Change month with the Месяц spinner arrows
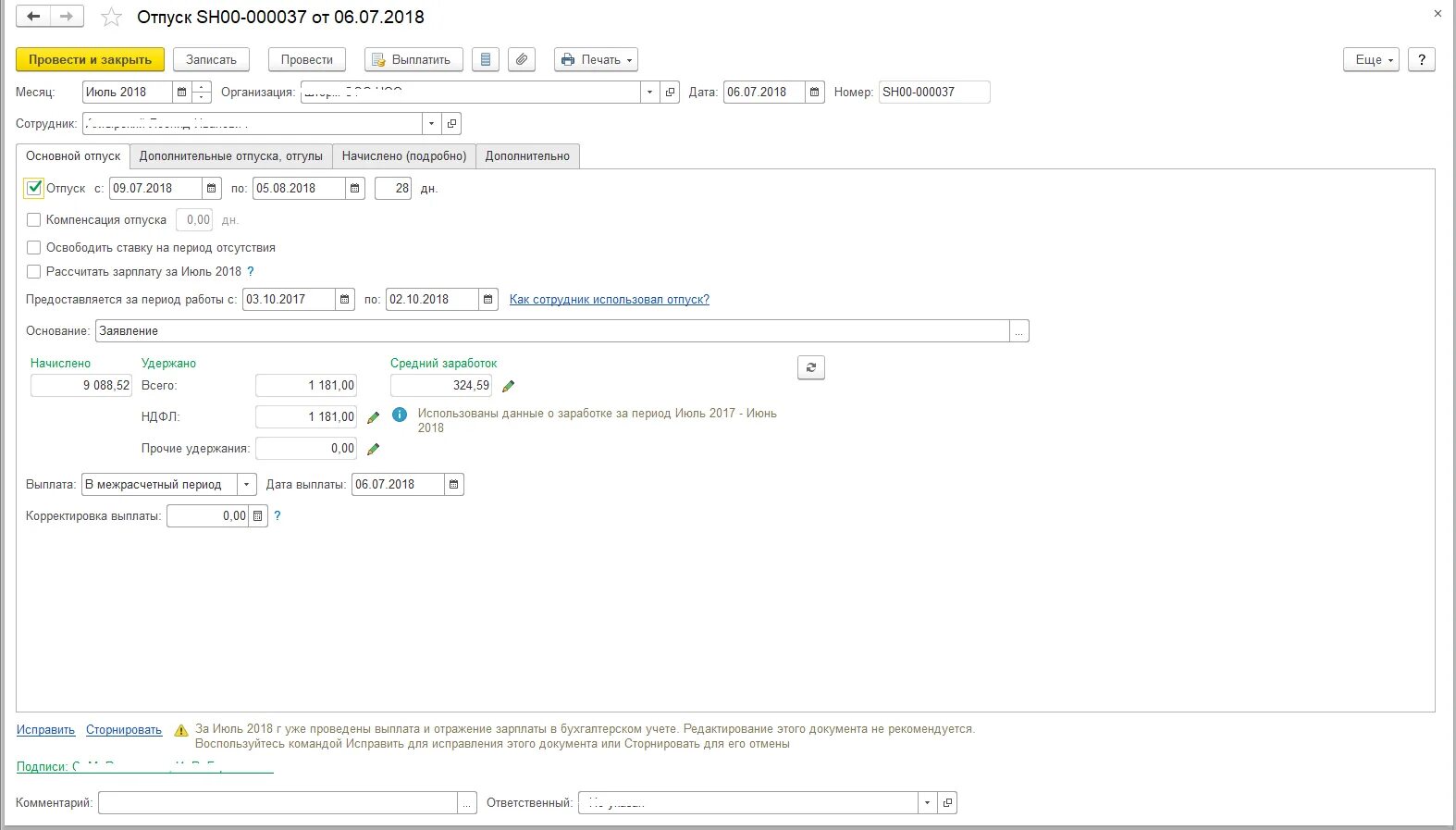Image resolution: width=1456 pixels, height=830 pixels. (x=202, y=92)
